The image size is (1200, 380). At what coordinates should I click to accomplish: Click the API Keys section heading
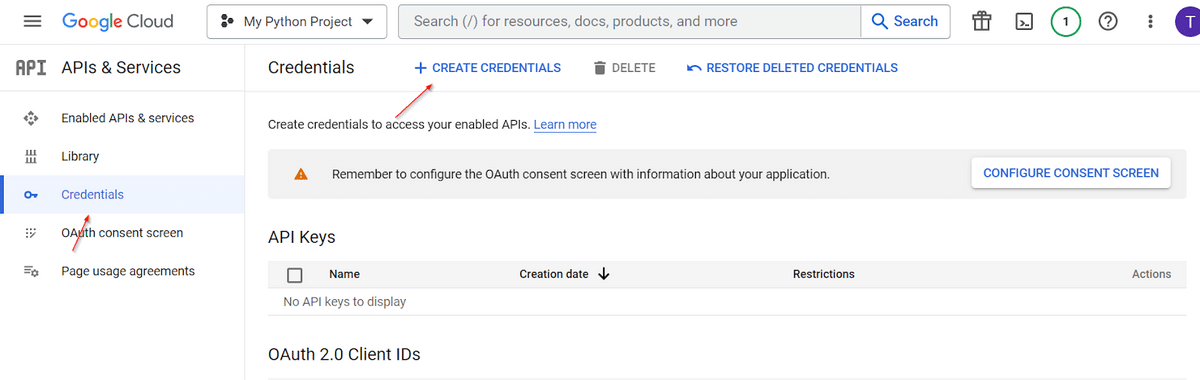point(302,237)
